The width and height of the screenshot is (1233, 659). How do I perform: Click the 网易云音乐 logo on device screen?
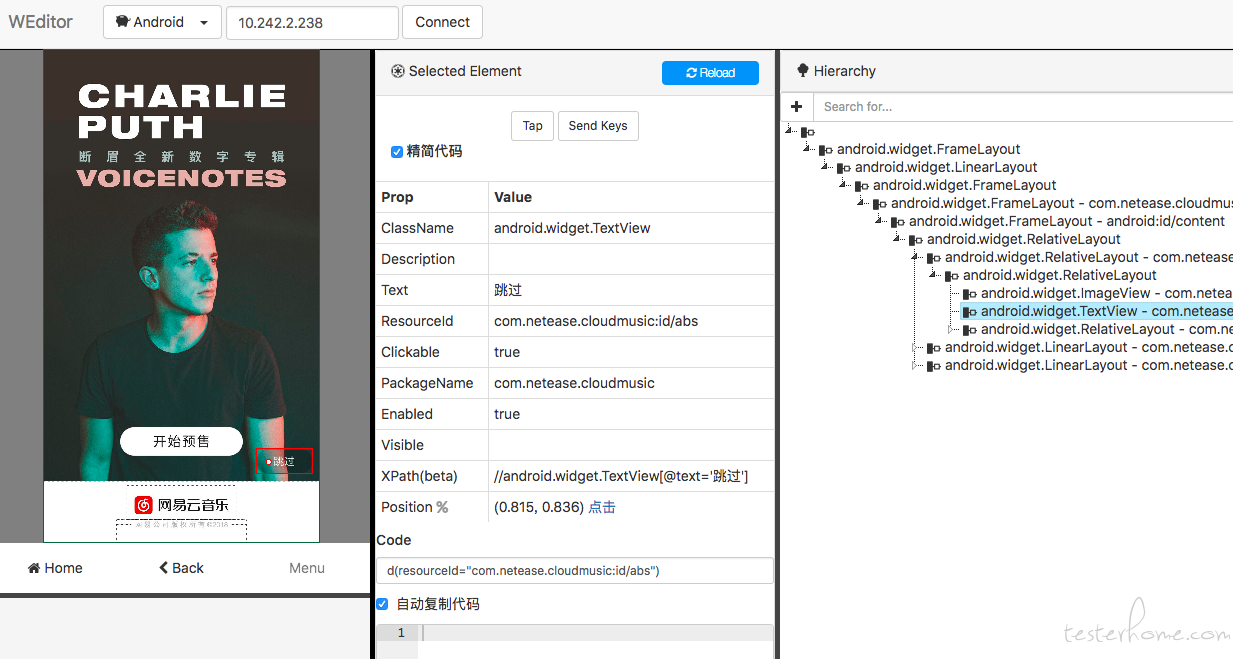(181, 505)
